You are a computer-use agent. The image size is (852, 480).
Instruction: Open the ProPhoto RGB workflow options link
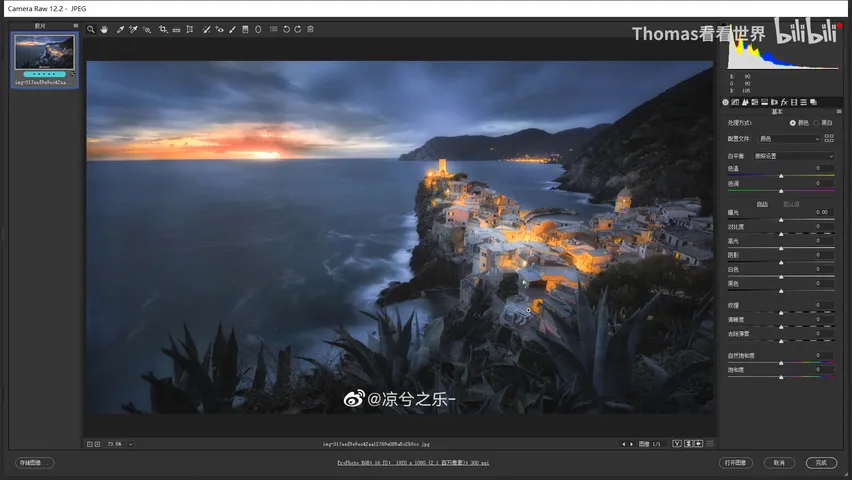tap(413, 463)
